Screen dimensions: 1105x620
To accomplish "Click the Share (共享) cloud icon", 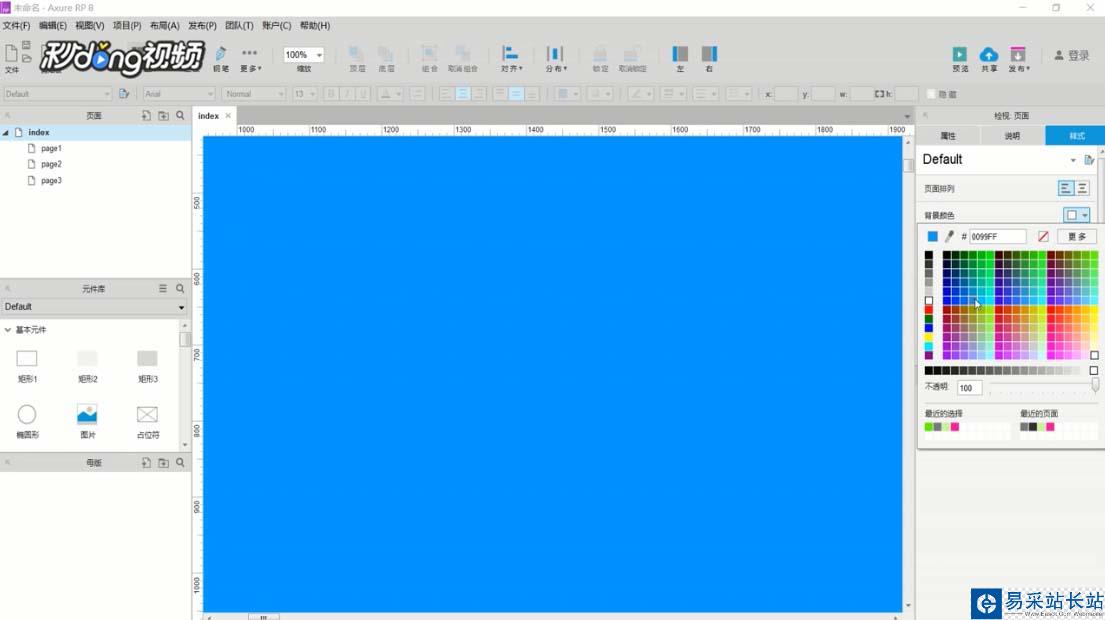I will pyautogui.click(x=989, y=54).
